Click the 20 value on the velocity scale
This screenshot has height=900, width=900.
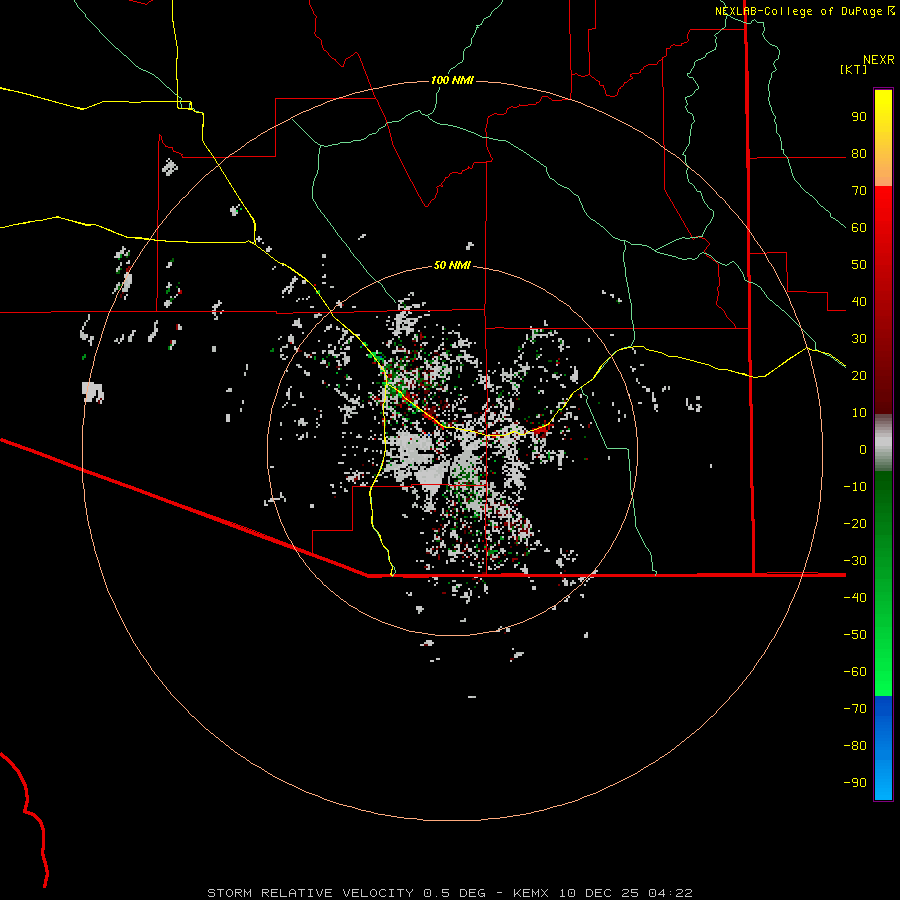pyautogui.click(x=859, y=376)
